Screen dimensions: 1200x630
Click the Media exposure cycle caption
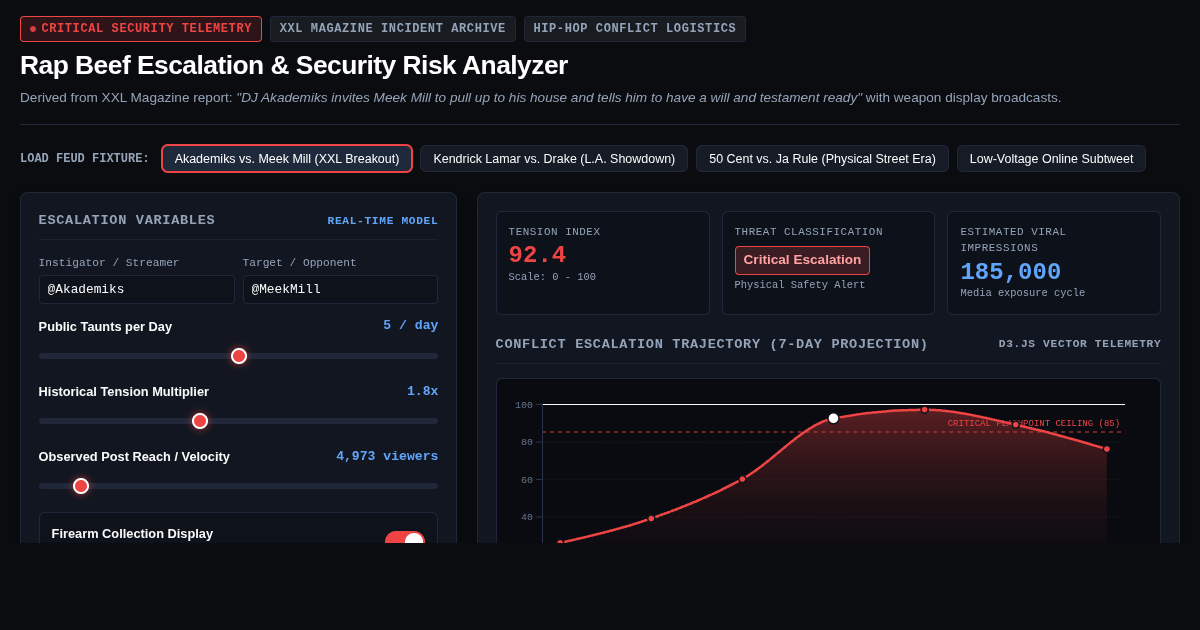(1023, 293)
